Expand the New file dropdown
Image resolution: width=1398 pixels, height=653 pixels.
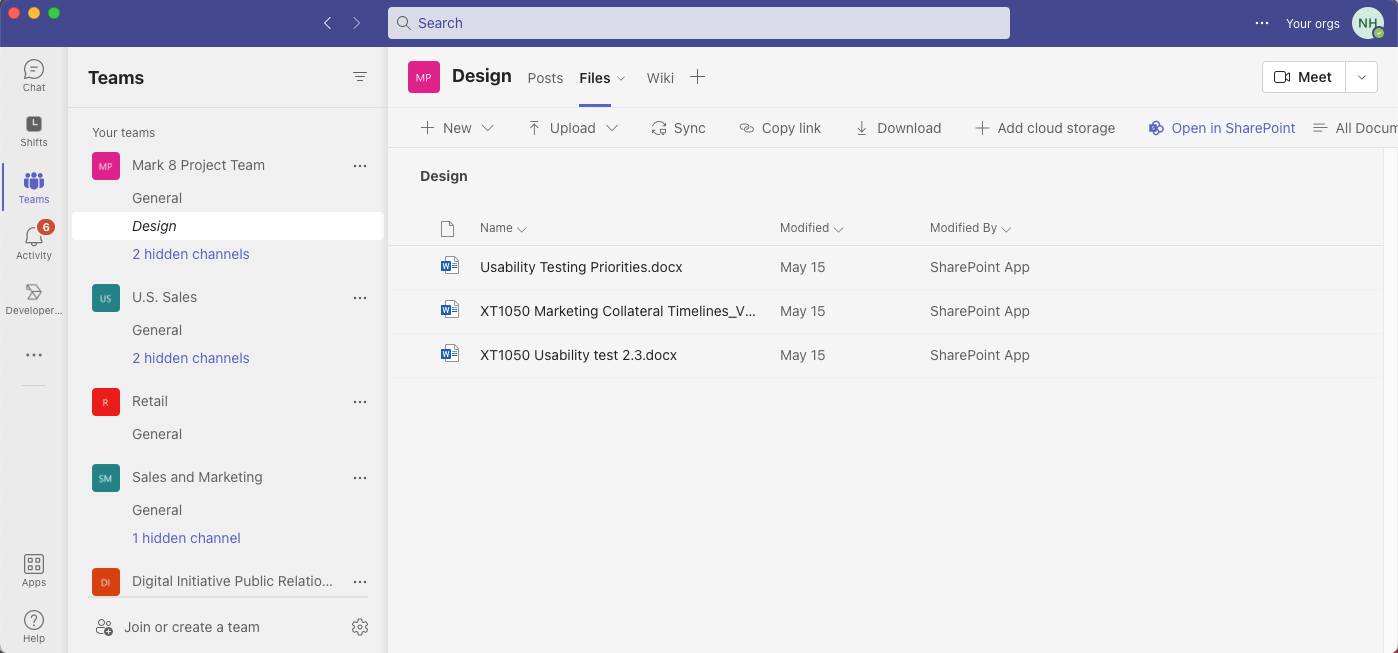coord(457,128)
